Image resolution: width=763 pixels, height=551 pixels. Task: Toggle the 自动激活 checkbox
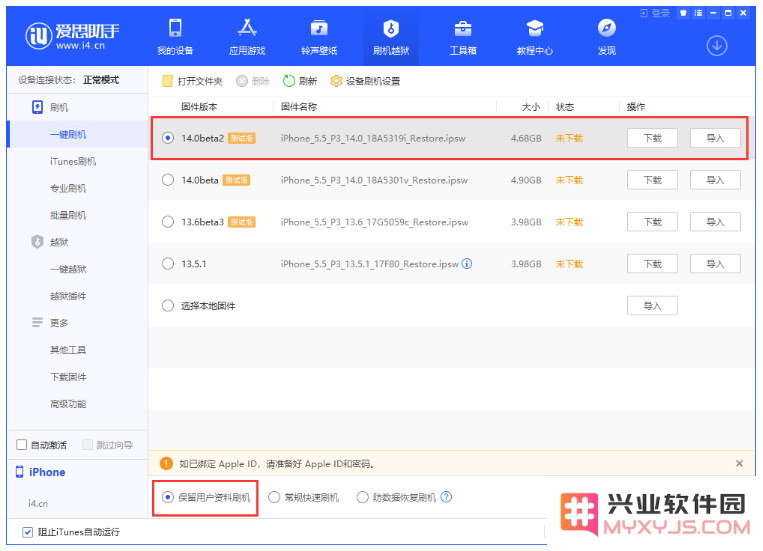[x=21, y=444]
